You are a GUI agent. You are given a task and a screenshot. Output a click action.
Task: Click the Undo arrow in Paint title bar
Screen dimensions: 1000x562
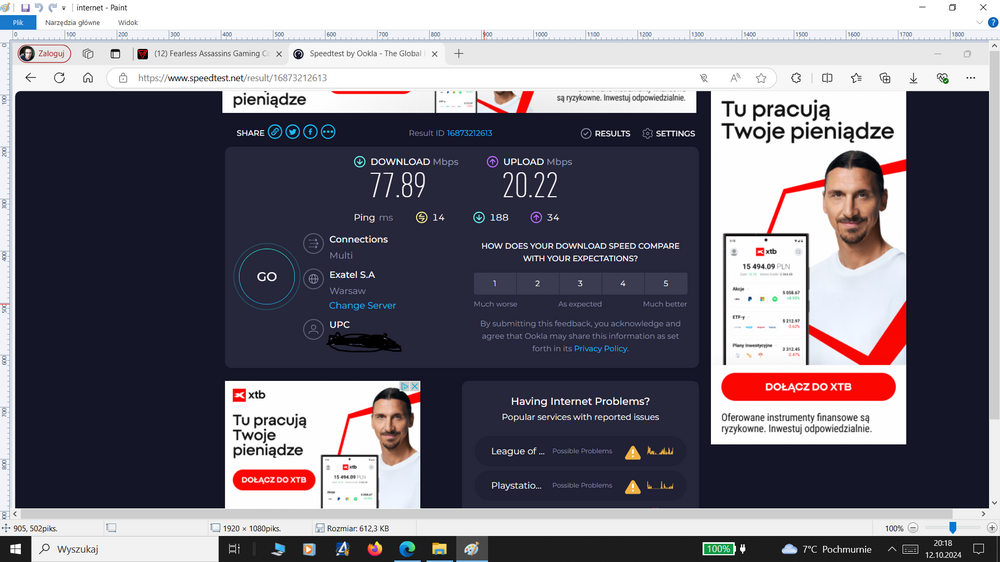(38, 8)
